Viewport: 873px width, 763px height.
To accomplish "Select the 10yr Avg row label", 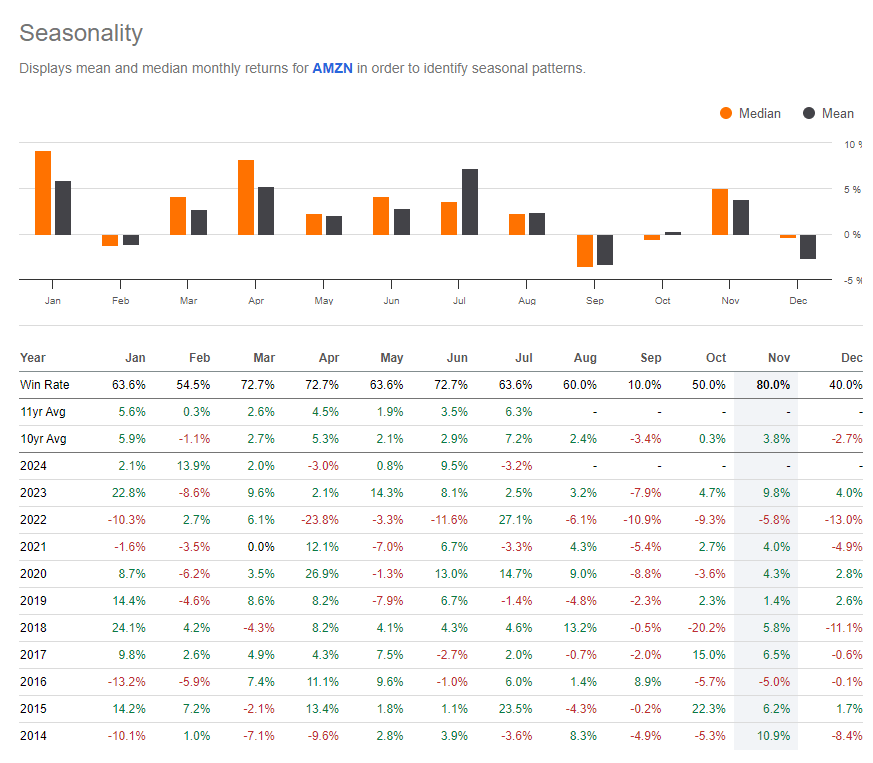I will (42, 438).
